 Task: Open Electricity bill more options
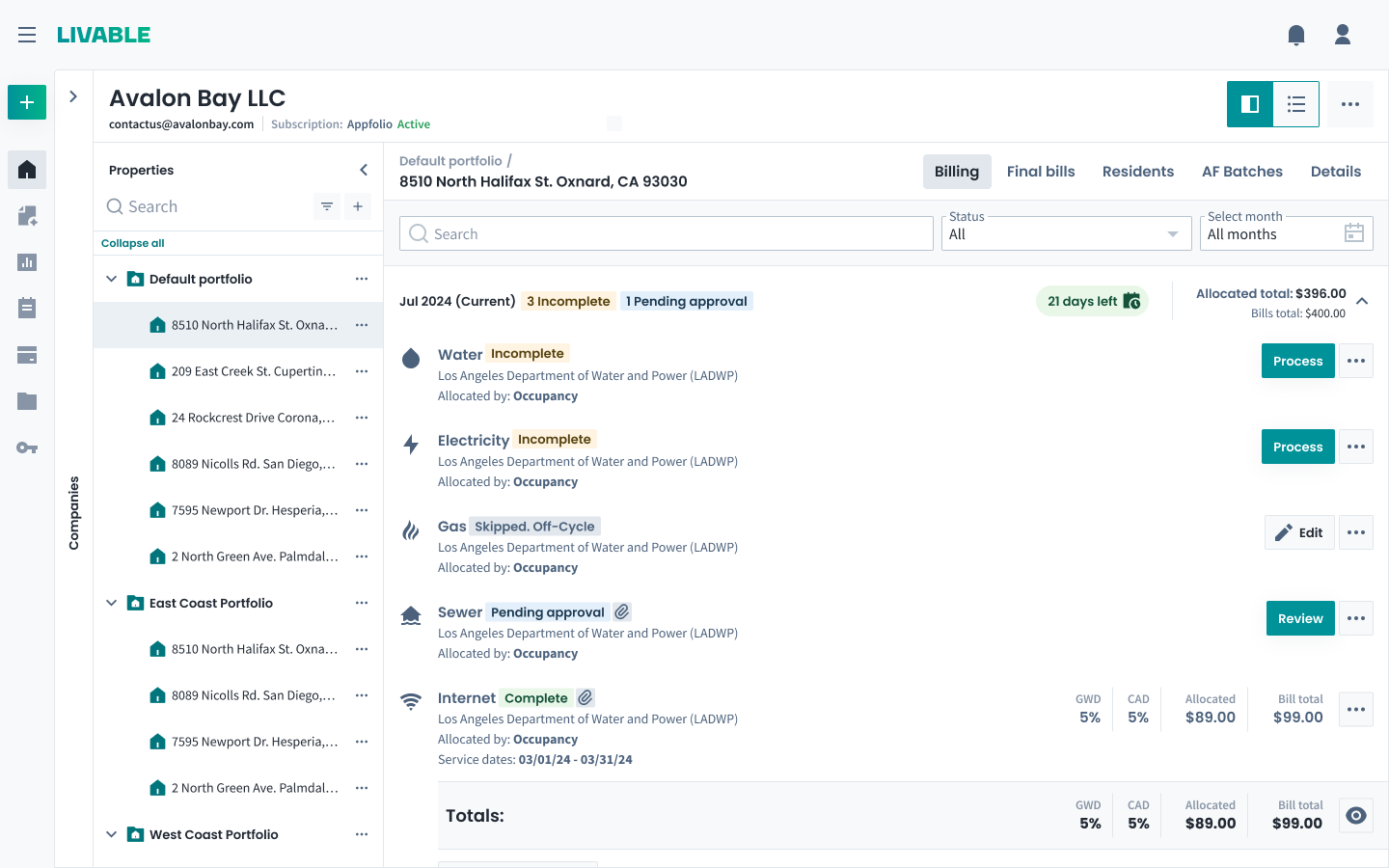point(1356,447)
